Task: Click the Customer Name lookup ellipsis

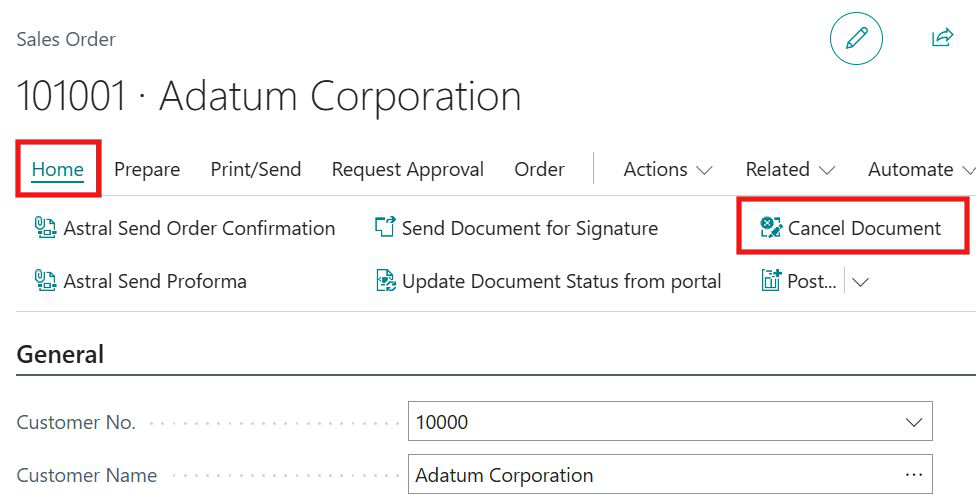Action: [913, 475]
